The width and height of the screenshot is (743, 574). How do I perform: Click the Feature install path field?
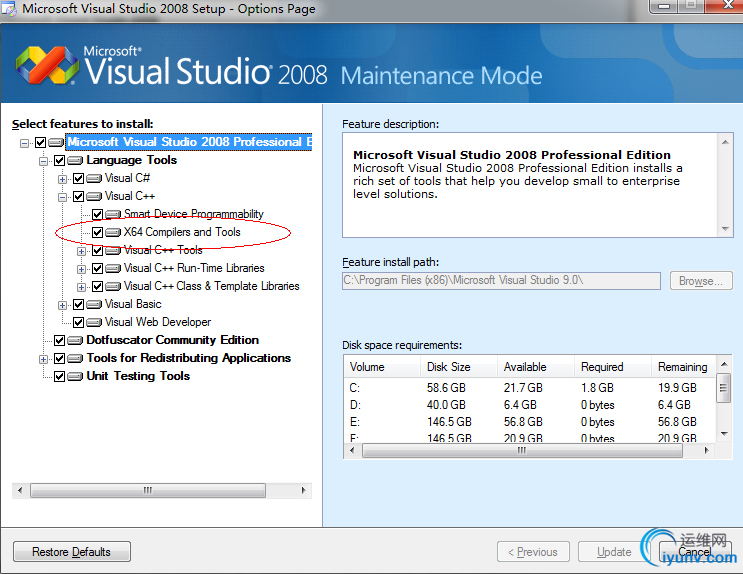501,281
